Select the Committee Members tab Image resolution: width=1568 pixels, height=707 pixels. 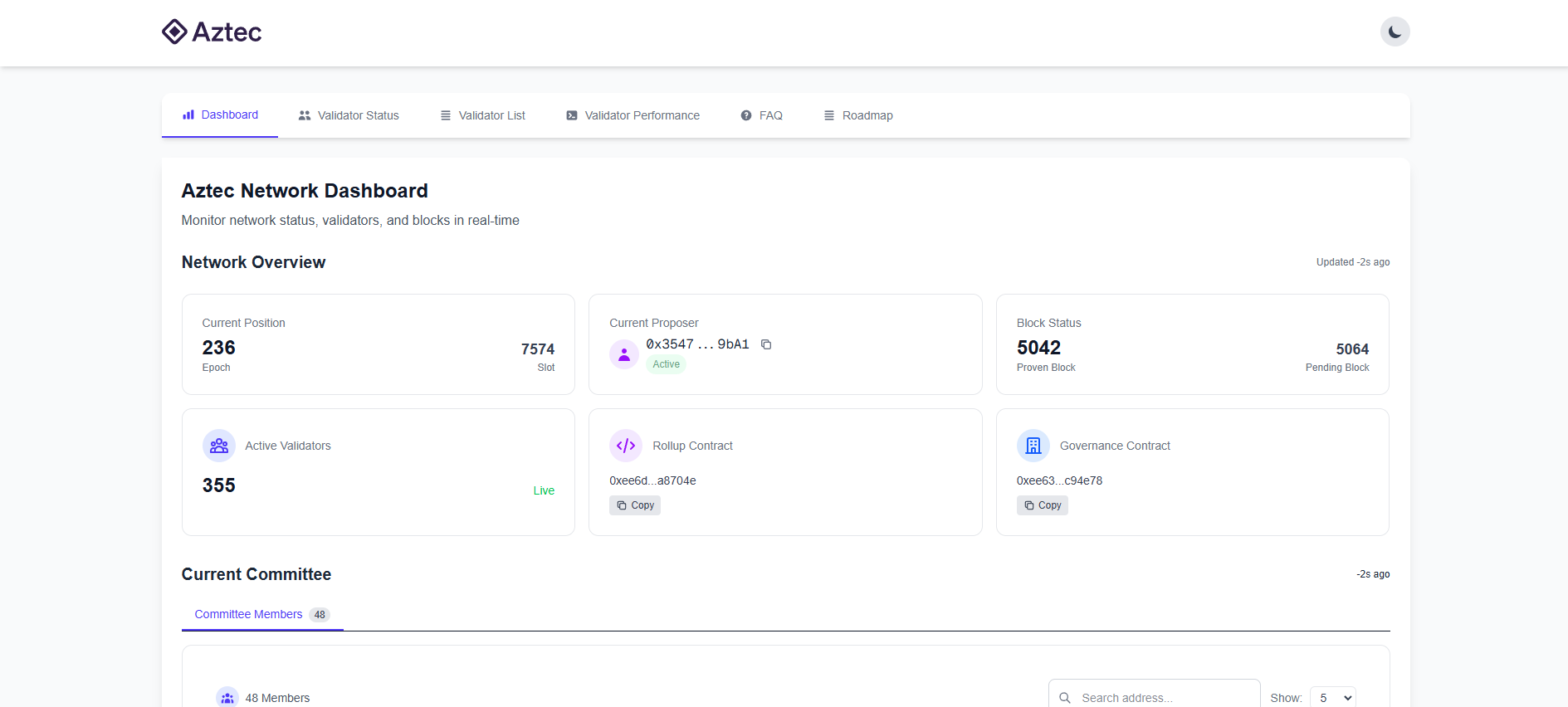[x=262, y=615]
